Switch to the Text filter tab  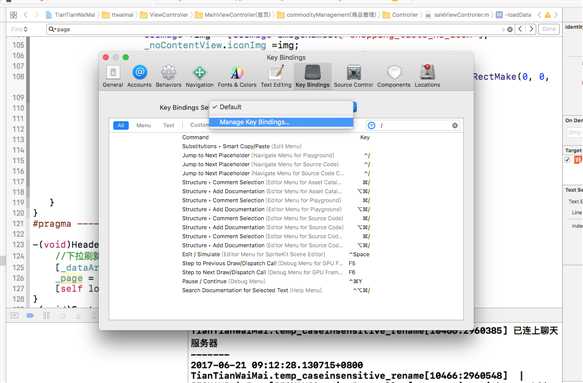[x=168, y=125]
